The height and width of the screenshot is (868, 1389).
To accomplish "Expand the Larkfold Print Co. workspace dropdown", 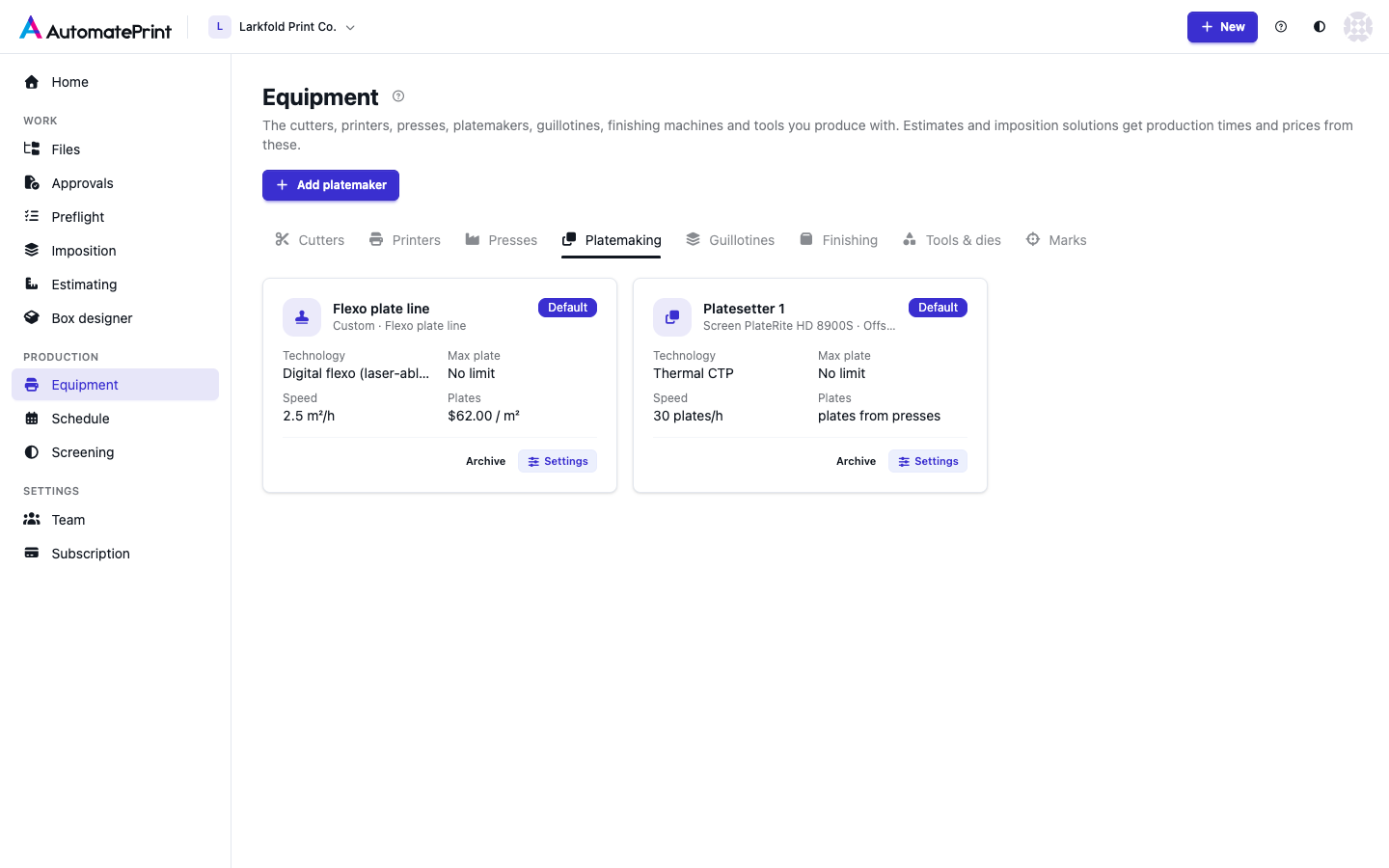I will pos(283,27).
